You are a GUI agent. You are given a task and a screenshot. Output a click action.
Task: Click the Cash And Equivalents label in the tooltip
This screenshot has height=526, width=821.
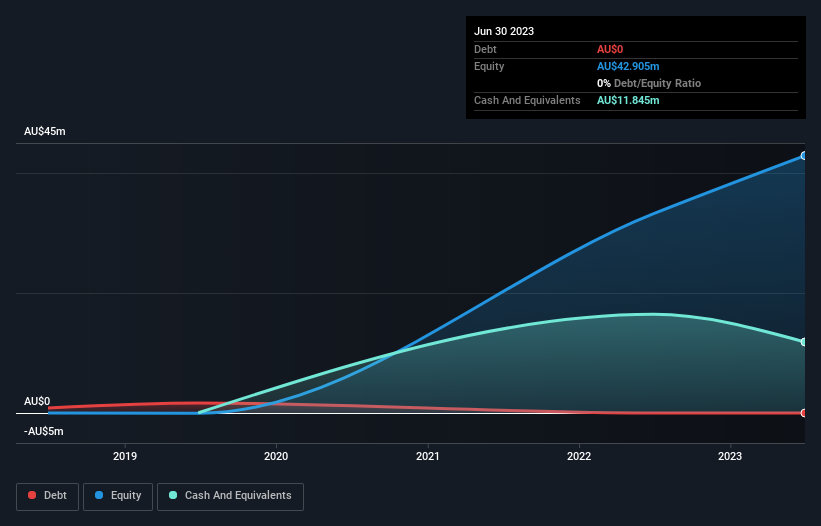pyautogui.click(x=527, y=100)
